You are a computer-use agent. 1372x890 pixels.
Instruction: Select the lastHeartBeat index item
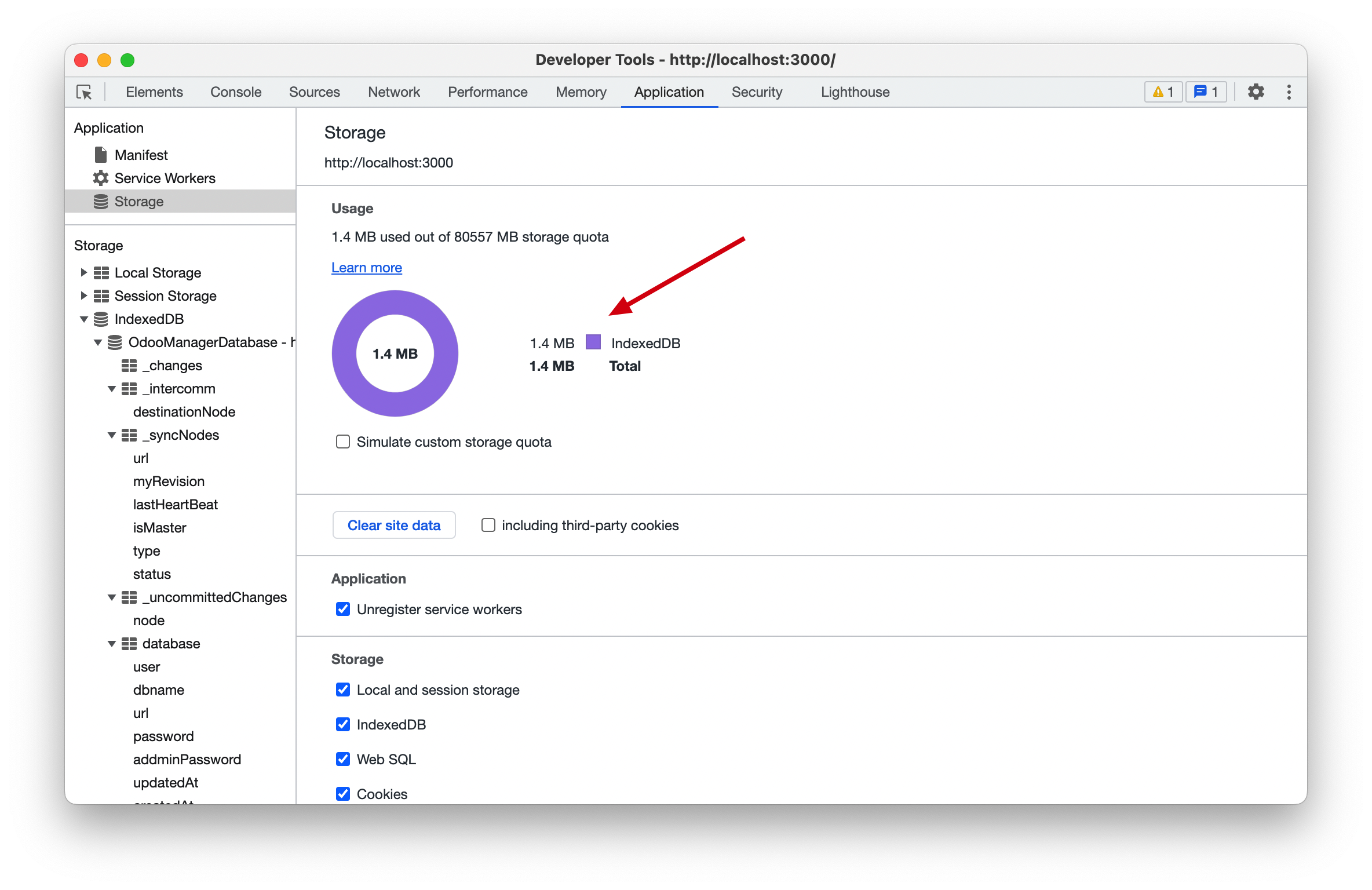[x=175, y=505]
